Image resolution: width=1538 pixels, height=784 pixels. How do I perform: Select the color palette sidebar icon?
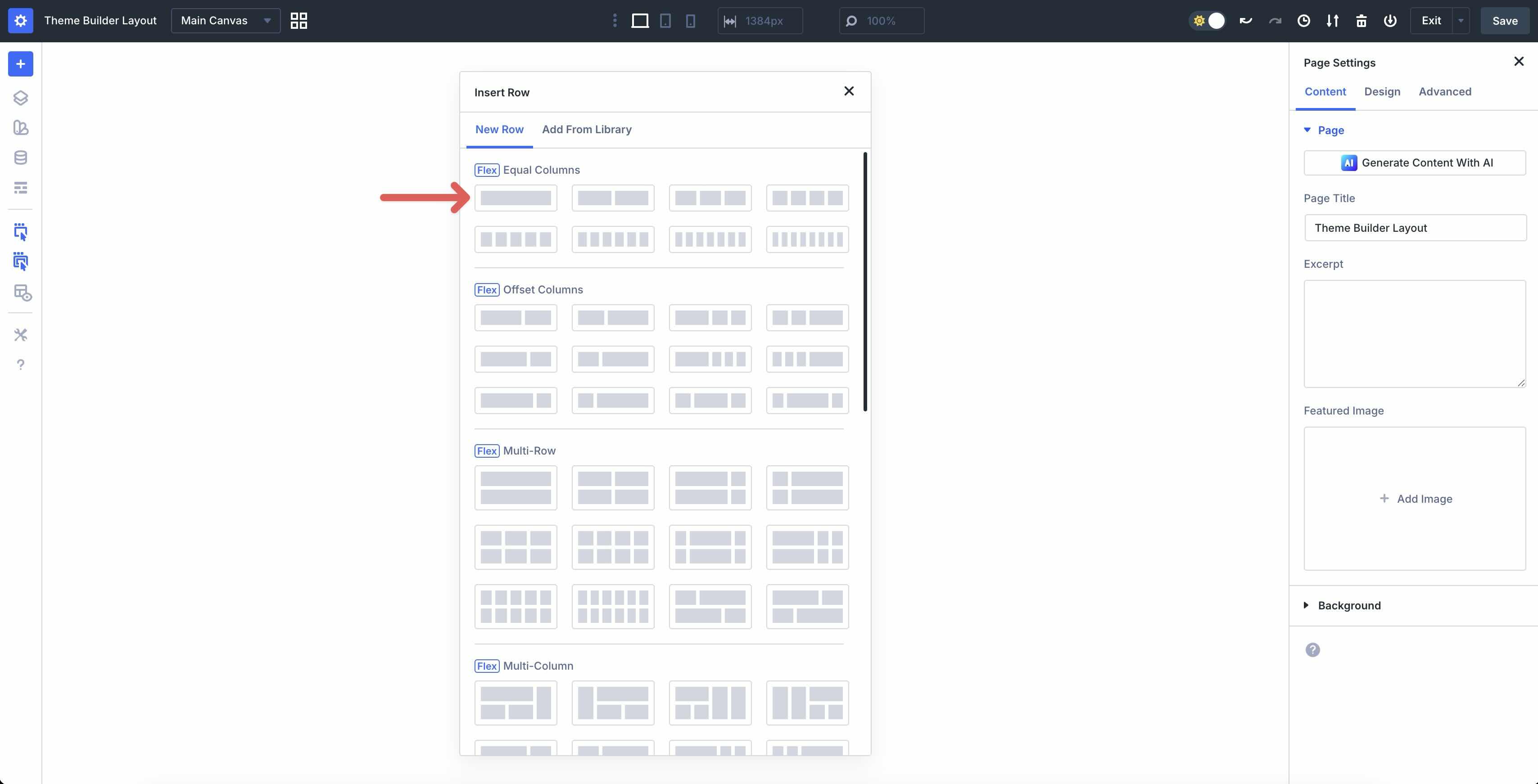tap(20, 128)
